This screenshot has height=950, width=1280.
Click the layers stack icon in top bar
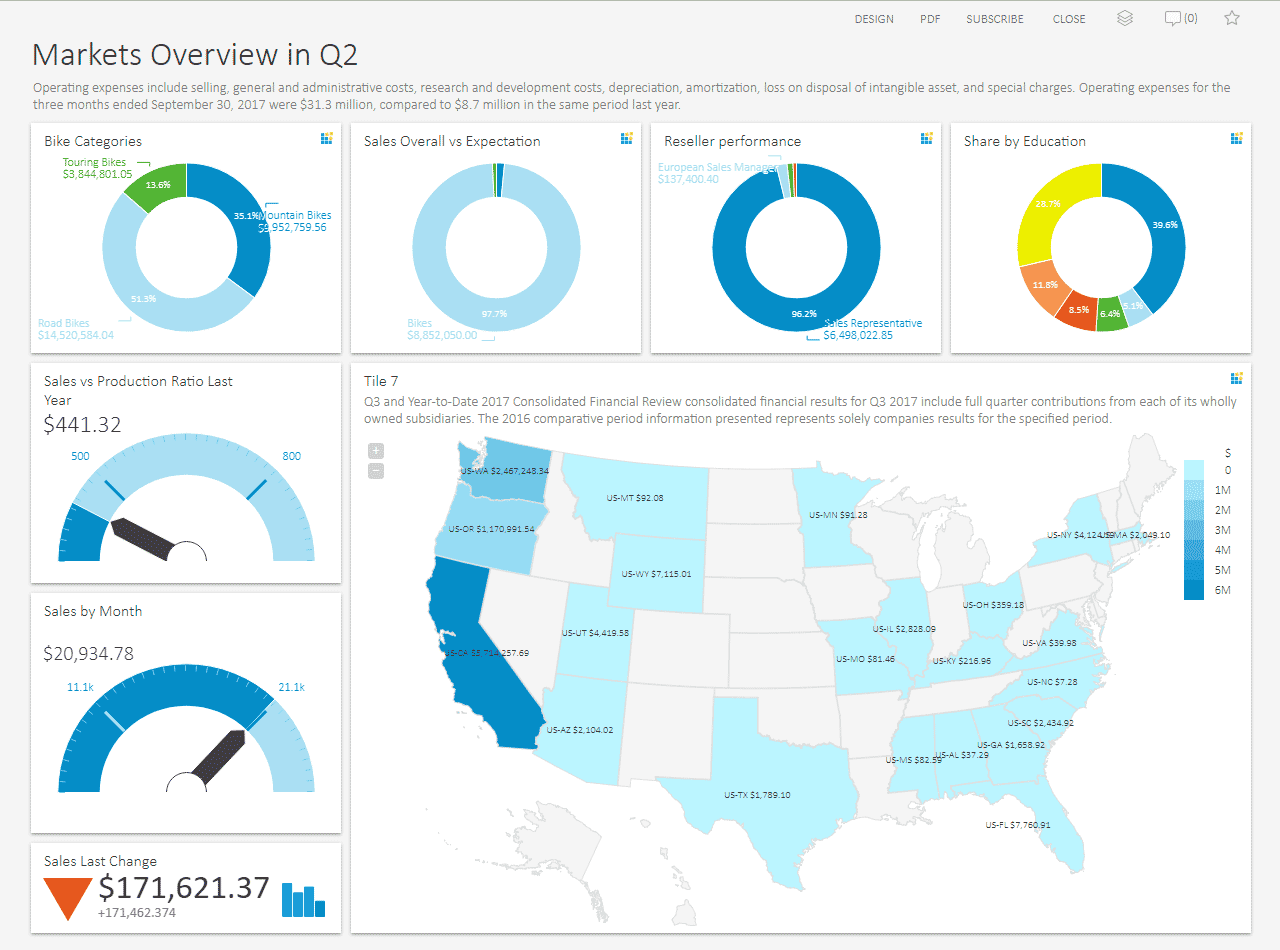point(1125,18)
